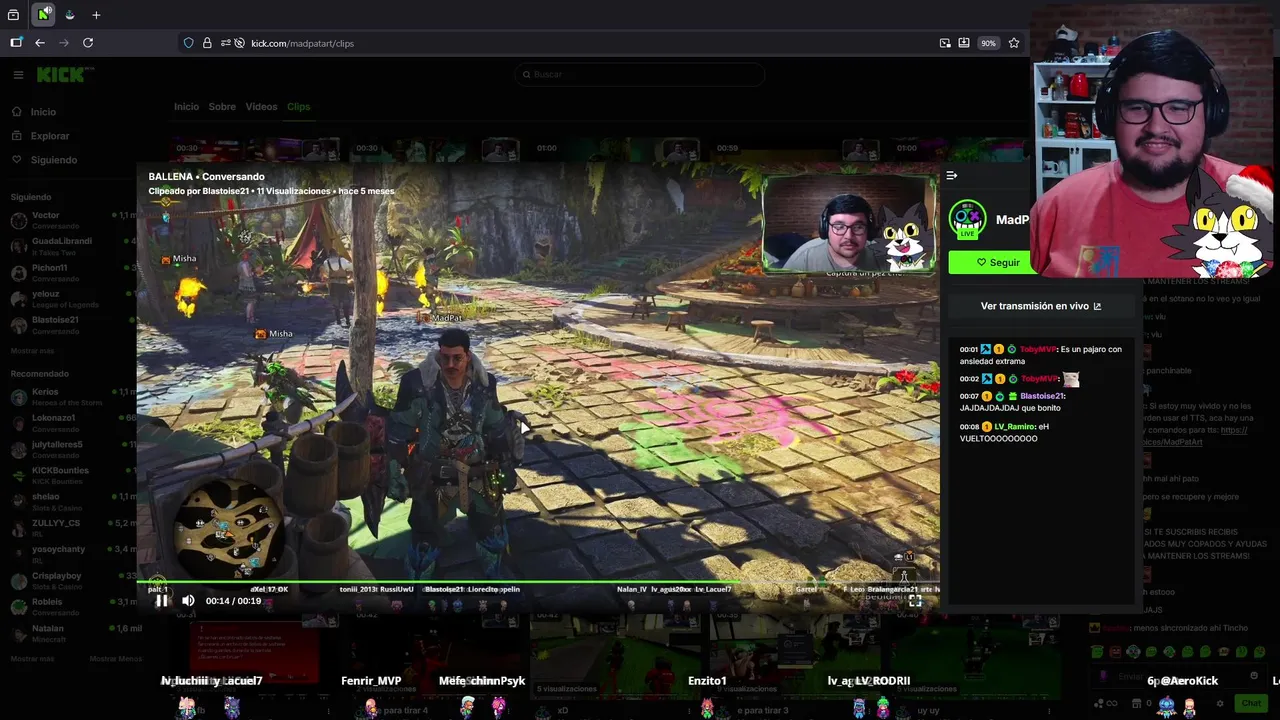Click the shield tracking protection icon

(x=188, y=43)
